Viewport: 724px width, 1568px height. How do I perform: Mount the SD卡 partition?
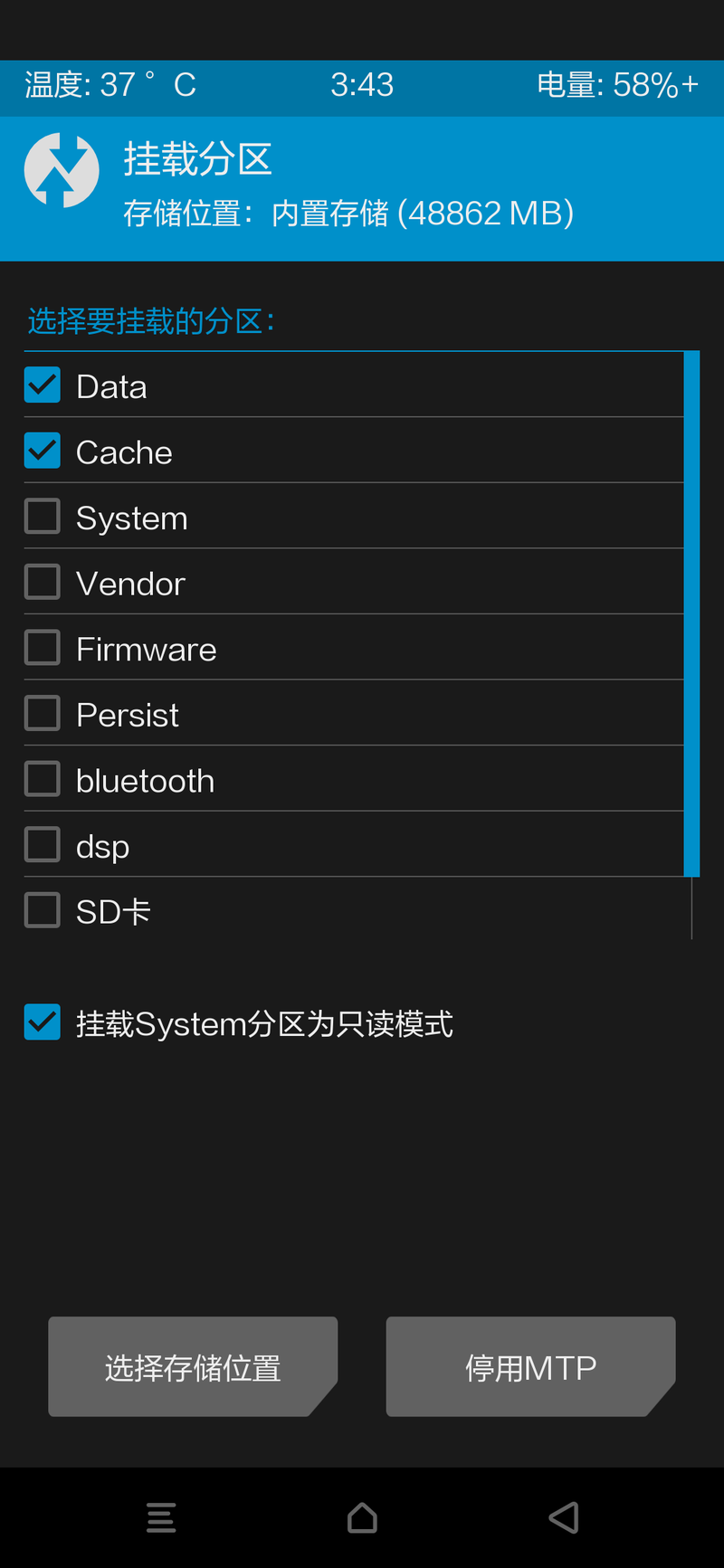click(43, 910)
